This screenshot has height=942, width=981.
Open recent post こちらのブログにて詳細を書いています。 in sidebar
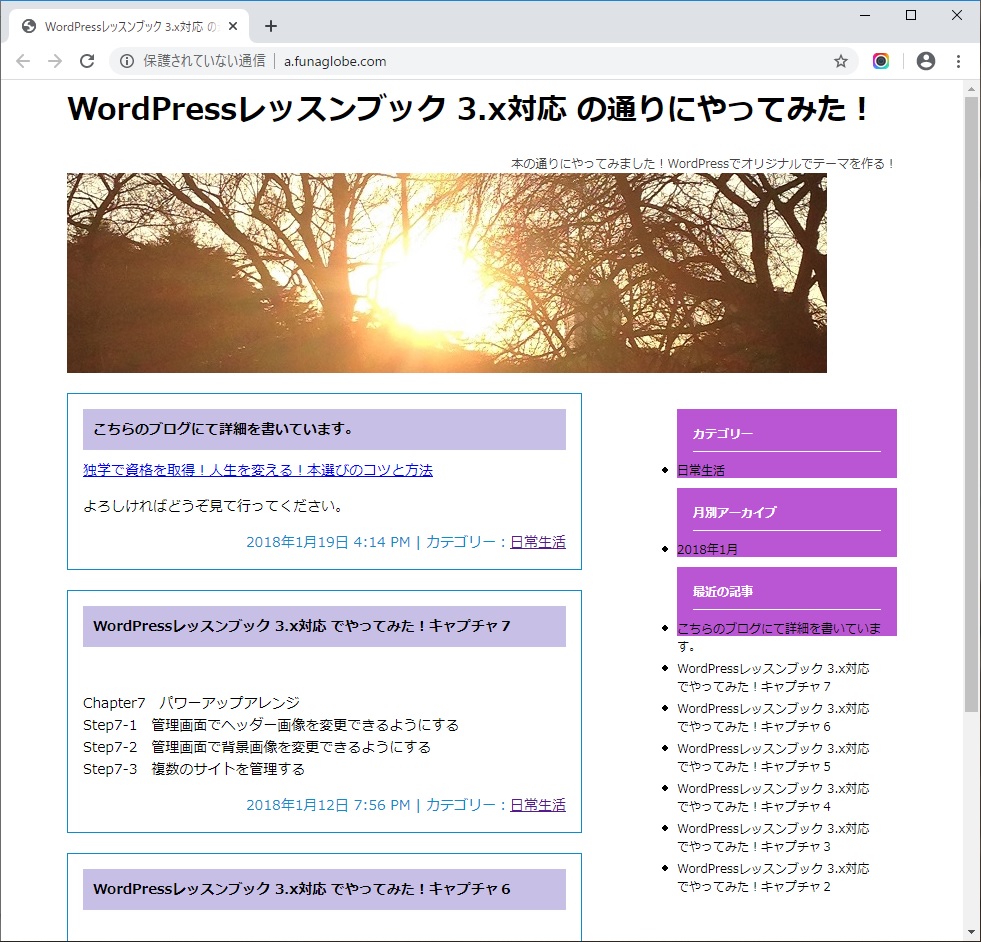click(779, 637)
